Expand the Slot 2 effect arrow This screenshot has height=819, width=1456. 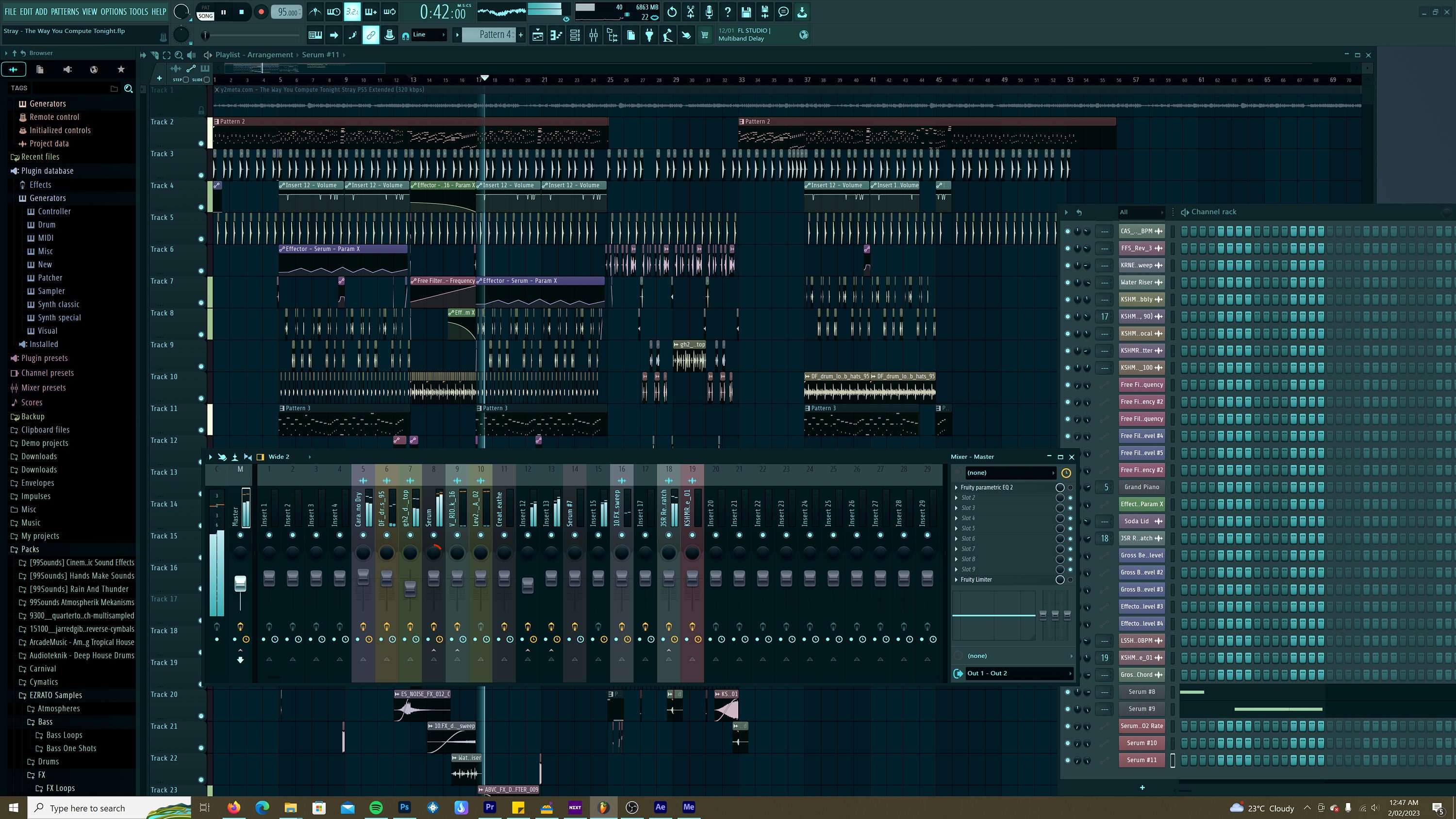tap(956, 497)
